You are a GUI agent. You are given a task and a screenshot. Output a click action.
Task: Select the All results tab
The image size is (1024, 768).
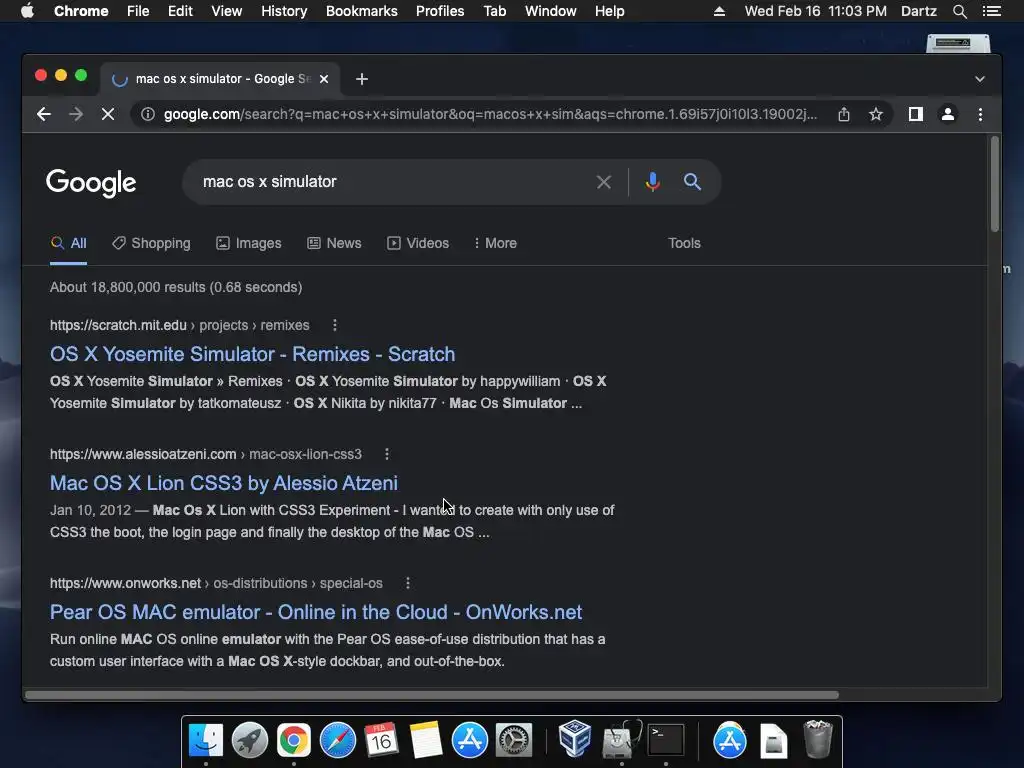pyautogui.click(x=69, y=243)
